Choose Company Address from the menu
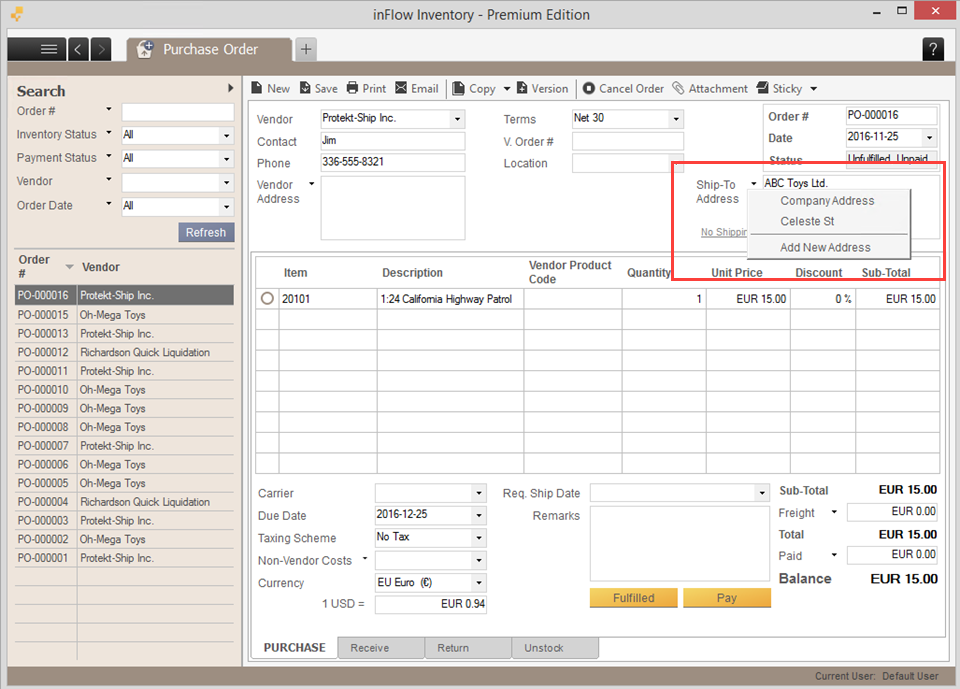Image resolution: width=960 pixels, height=689 pixels. 827,201
